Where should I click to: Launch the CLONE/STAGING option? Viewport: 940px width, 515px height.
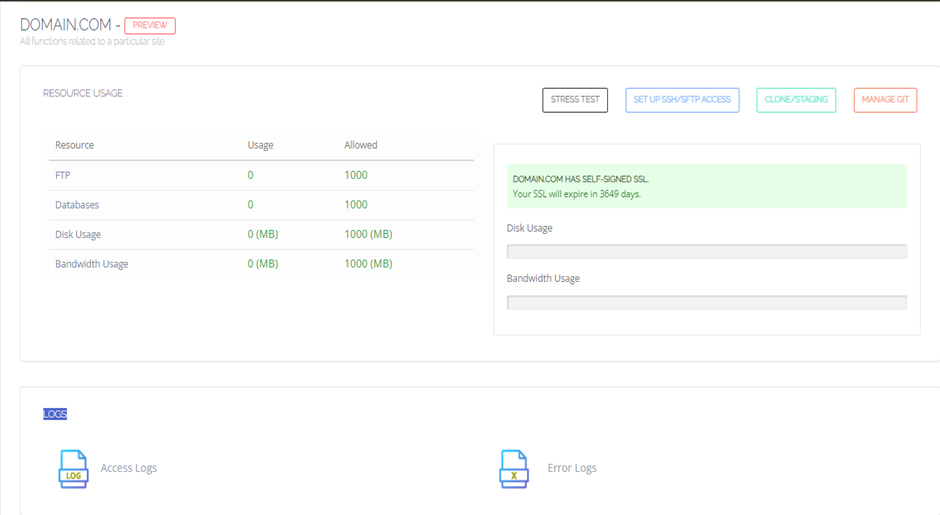(796, 100)
